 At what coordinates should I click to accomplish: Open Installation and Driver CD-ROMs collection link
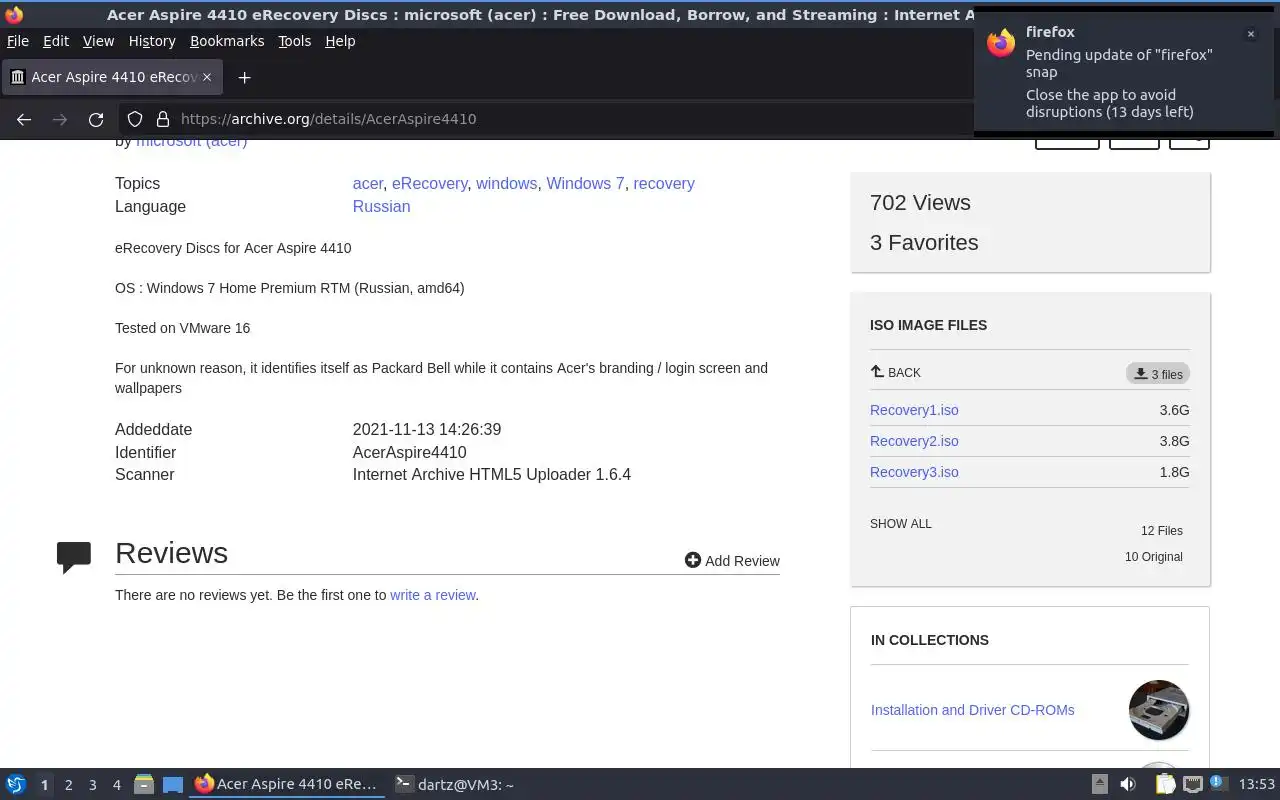tap(972, 710)
